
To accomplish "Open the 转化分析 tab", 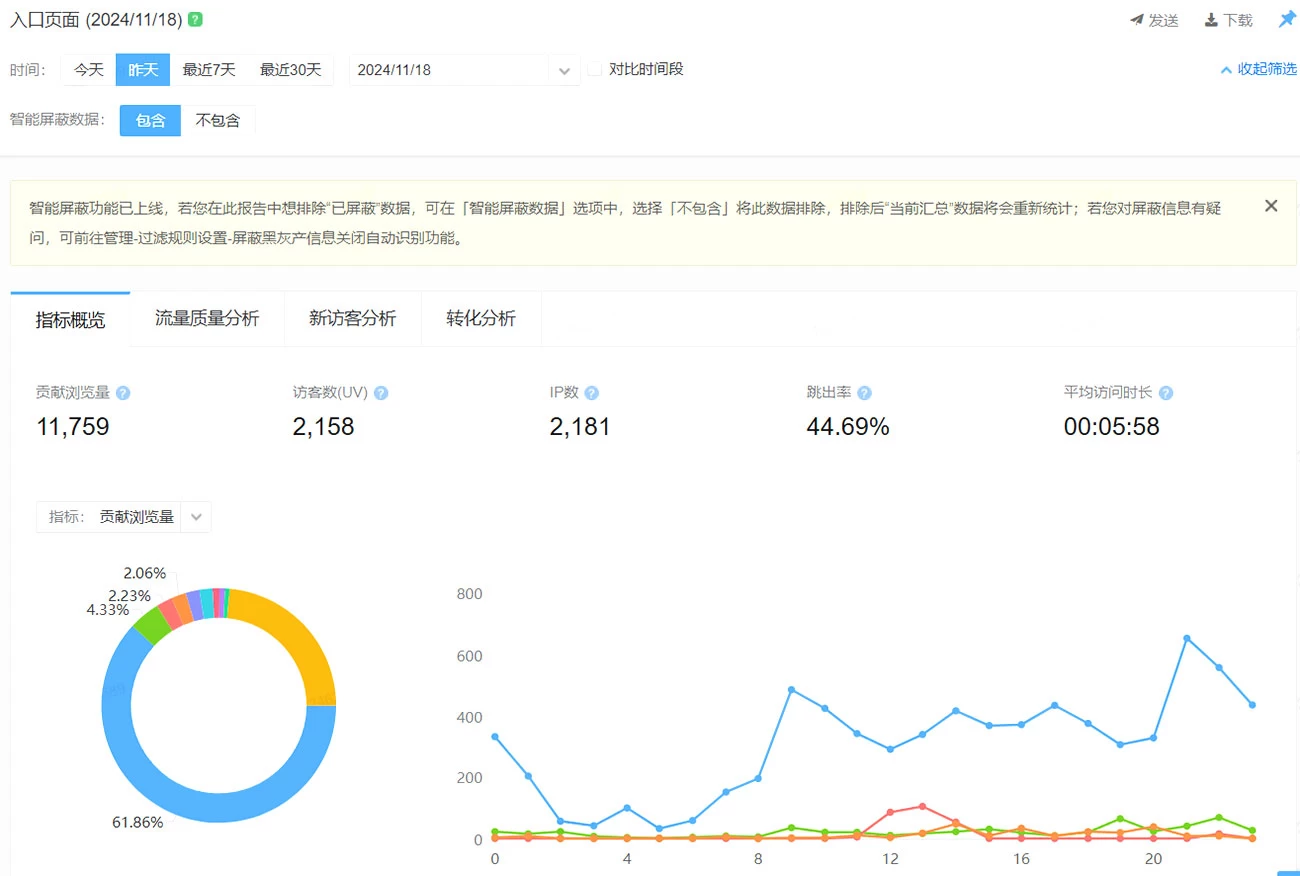I will point(481,319).
